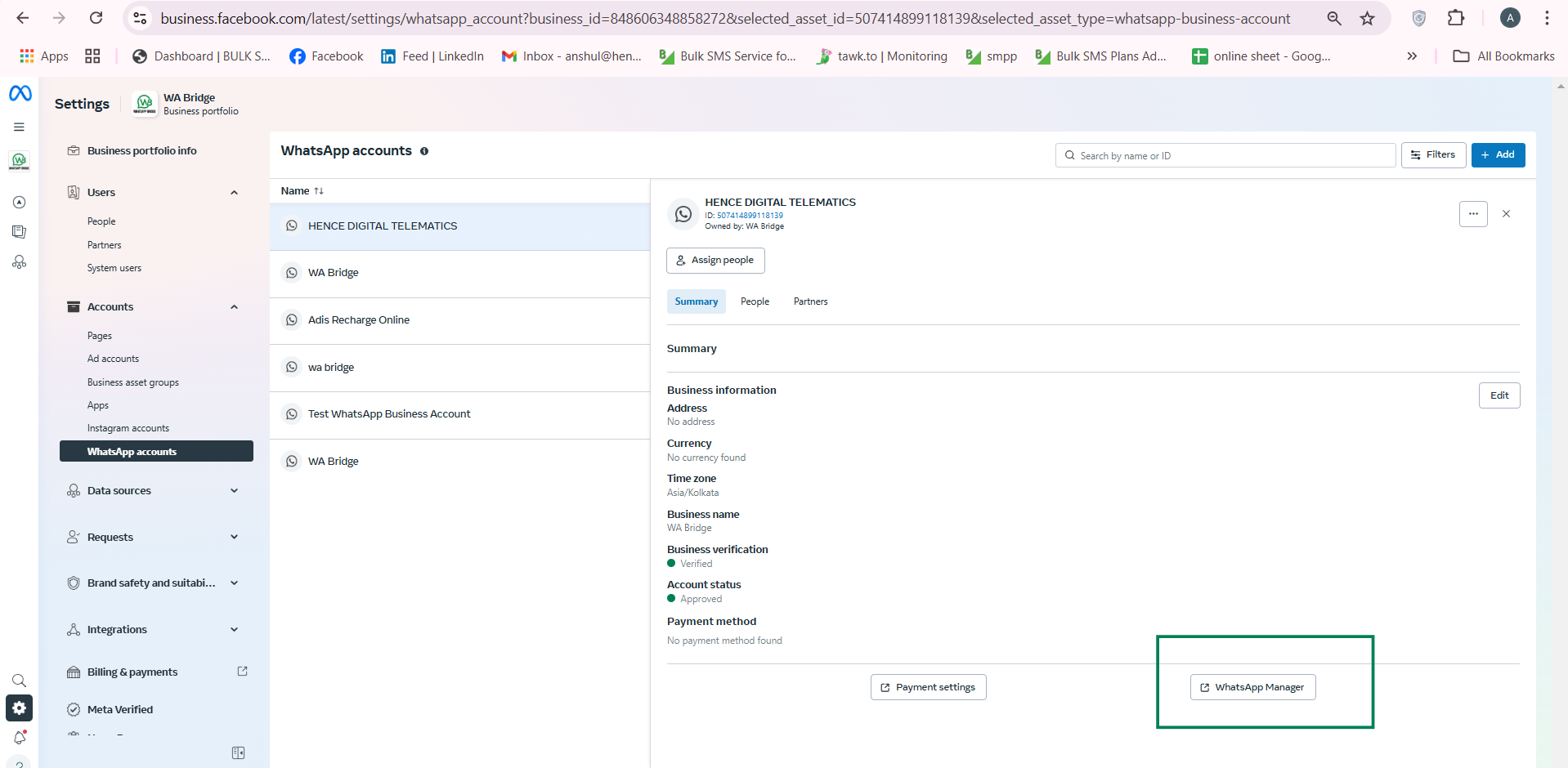Open the hamburger menu in left rail

[19, 127]
